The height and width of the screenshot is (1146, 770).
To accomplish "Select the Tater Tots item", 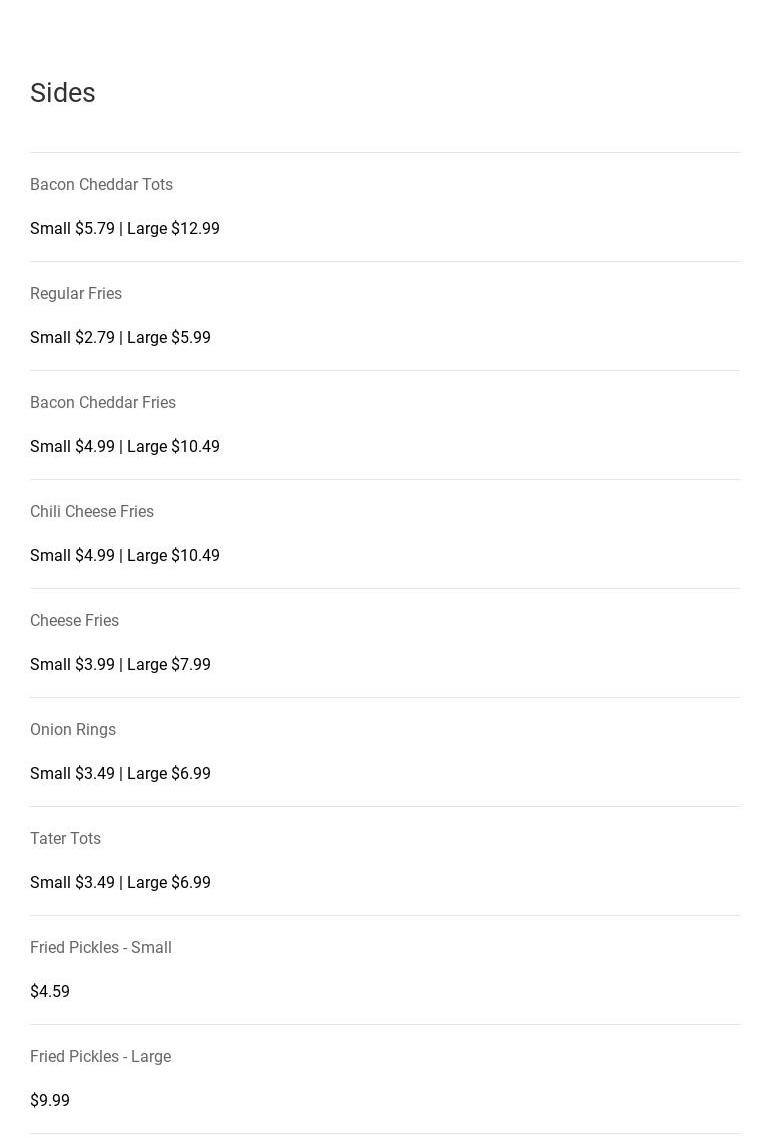I will pyautogui.click(x=65, y=839).
